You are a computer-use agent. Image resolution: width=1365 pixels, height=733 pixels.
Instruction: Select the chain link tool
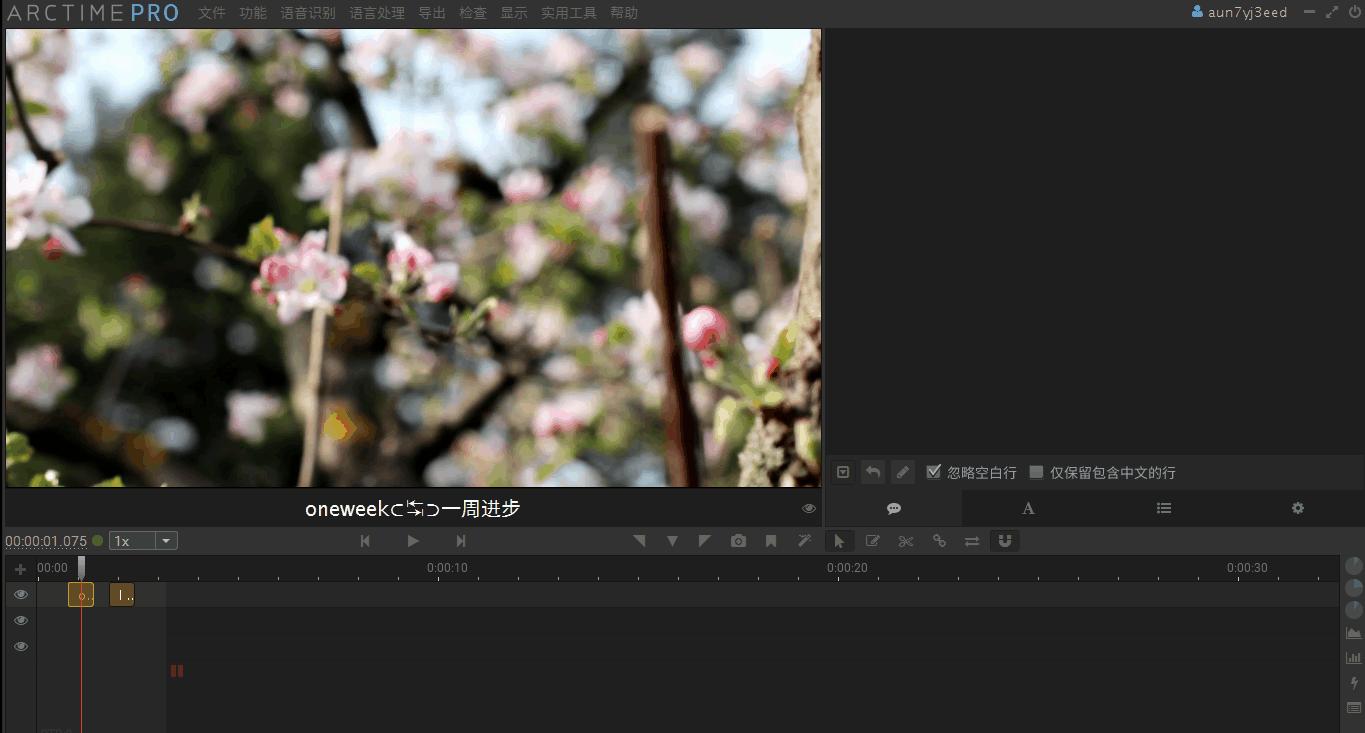939,541
